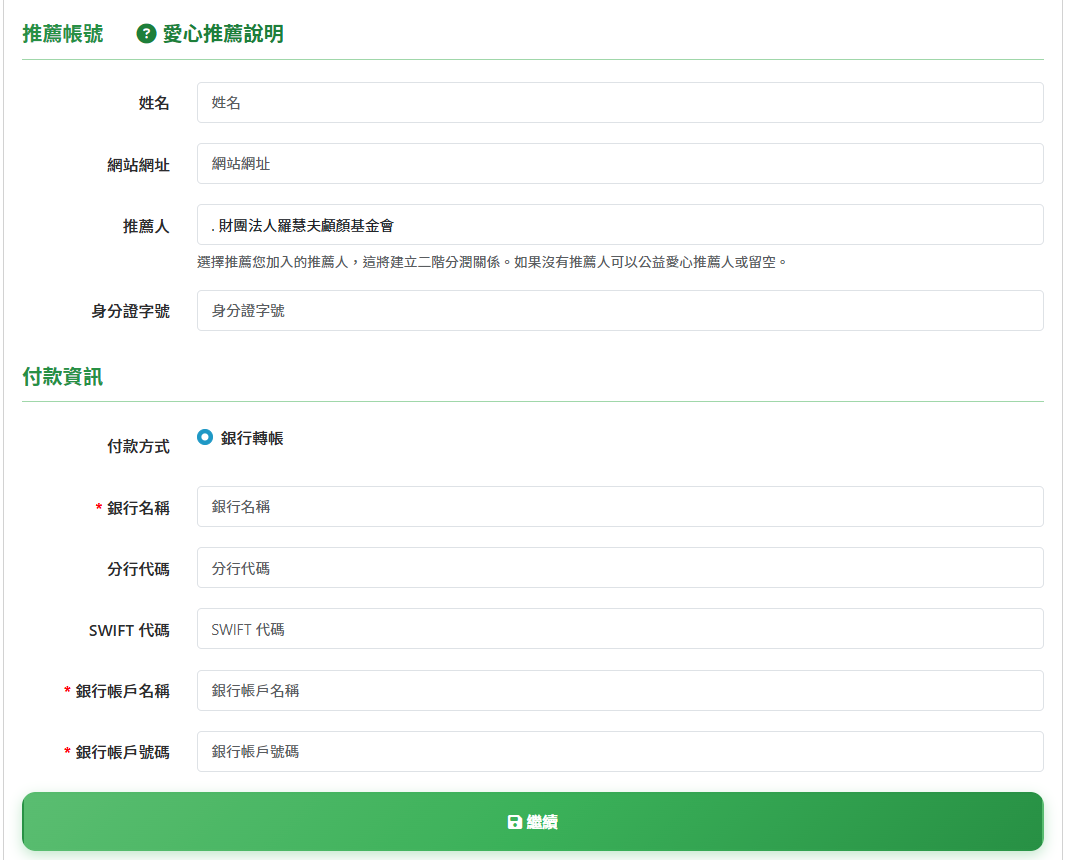
Task: Focus the 姓名 input field
Action: (x=620, y=103)
